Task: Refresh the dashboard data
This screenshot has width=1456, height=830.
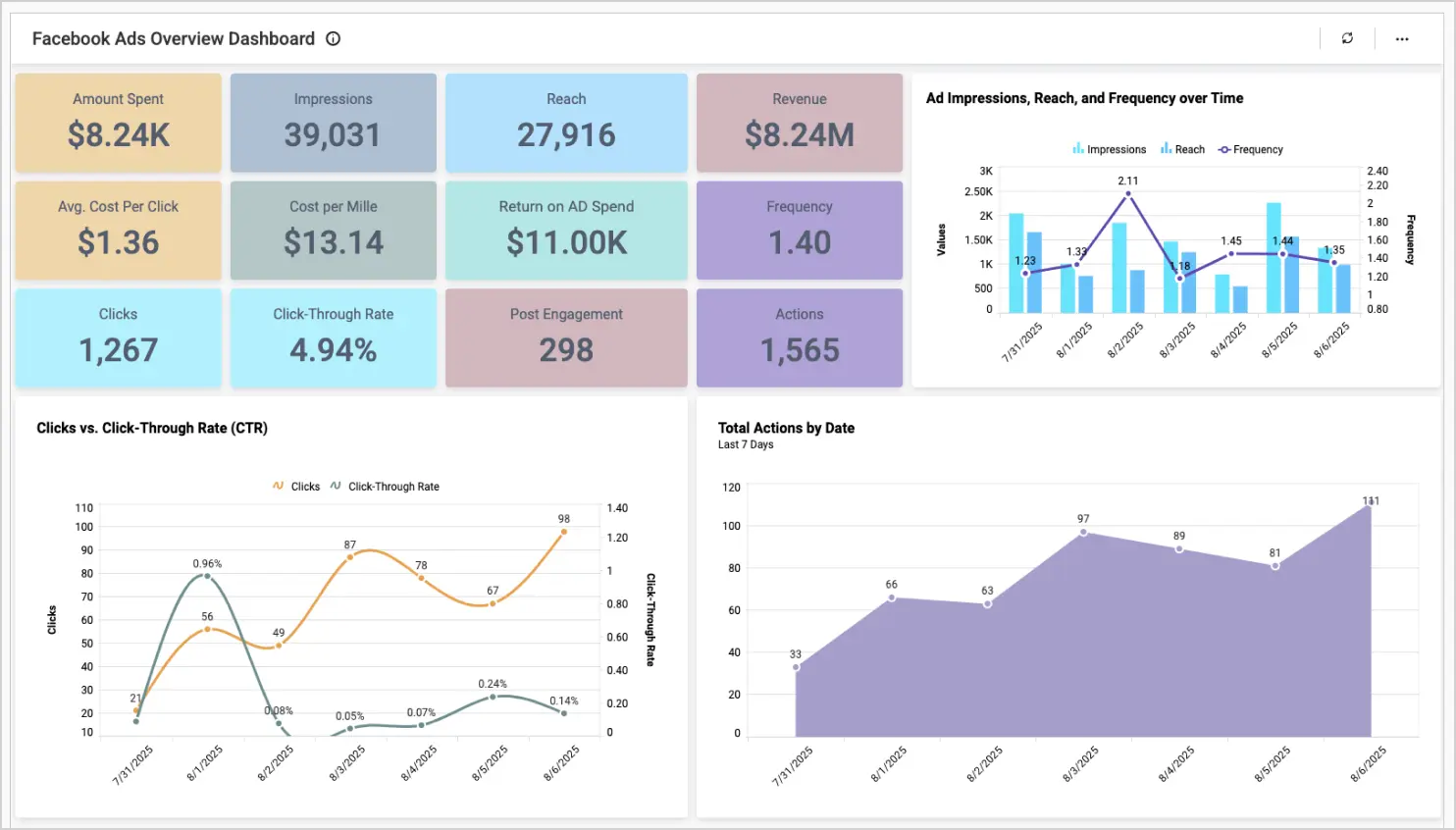Action: pos(1346,38)
